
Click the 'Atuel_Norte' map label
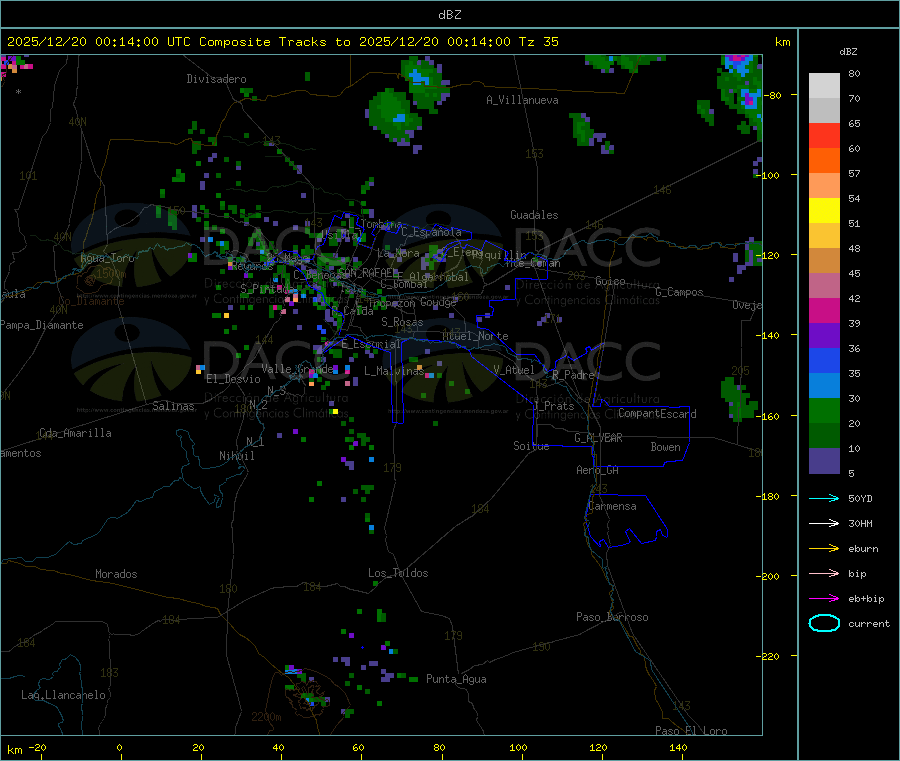pyautogui.click(x=475, y=336)
